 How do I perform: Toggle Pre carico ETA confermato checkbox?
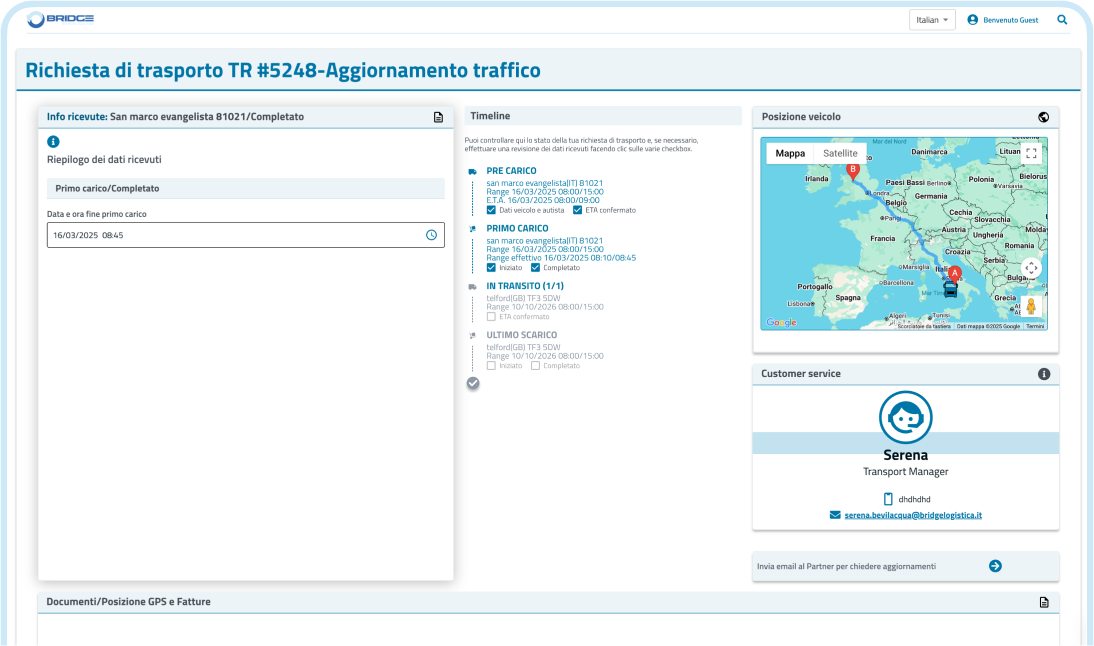click(x=577, y=210)
